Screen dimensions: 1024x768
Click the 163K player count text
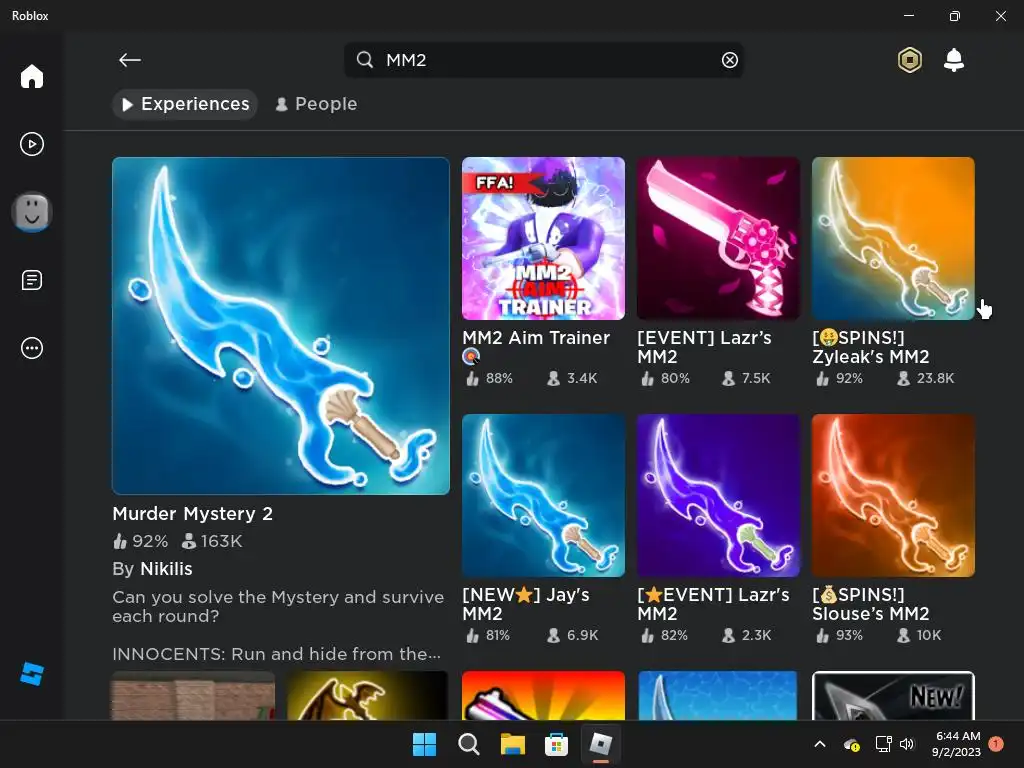point(221,541)
